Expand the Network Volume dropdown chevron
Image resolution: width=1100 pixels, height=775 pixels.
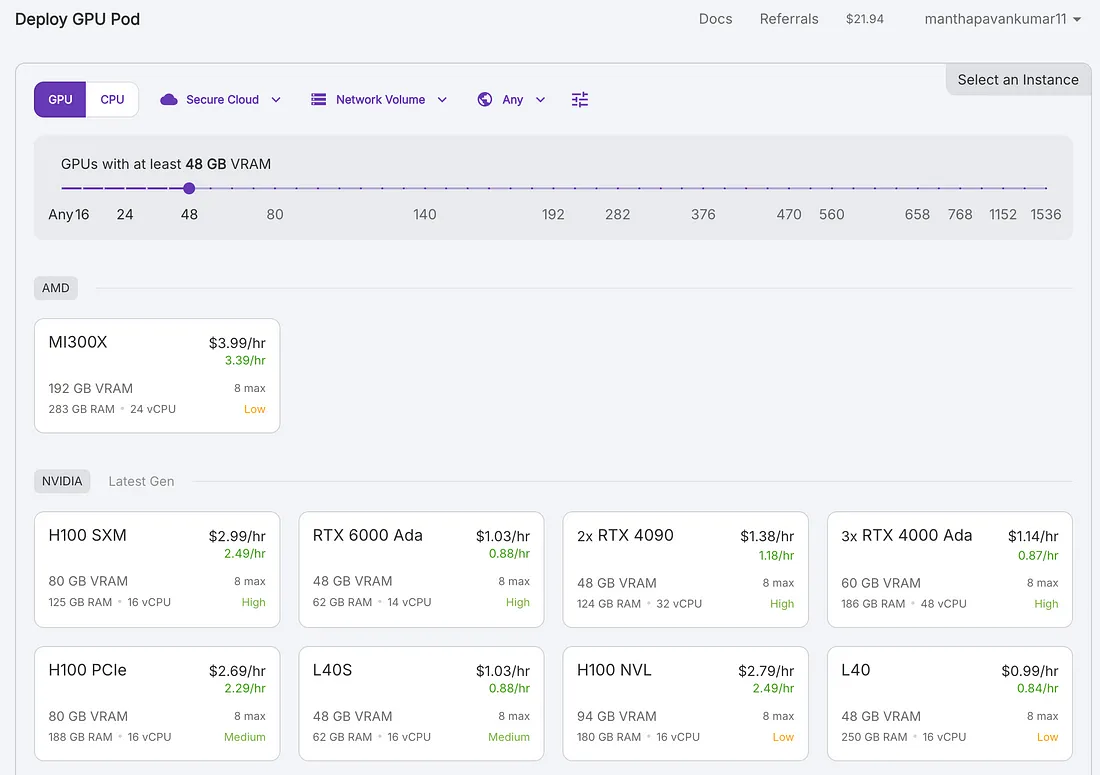coord(442,100)
